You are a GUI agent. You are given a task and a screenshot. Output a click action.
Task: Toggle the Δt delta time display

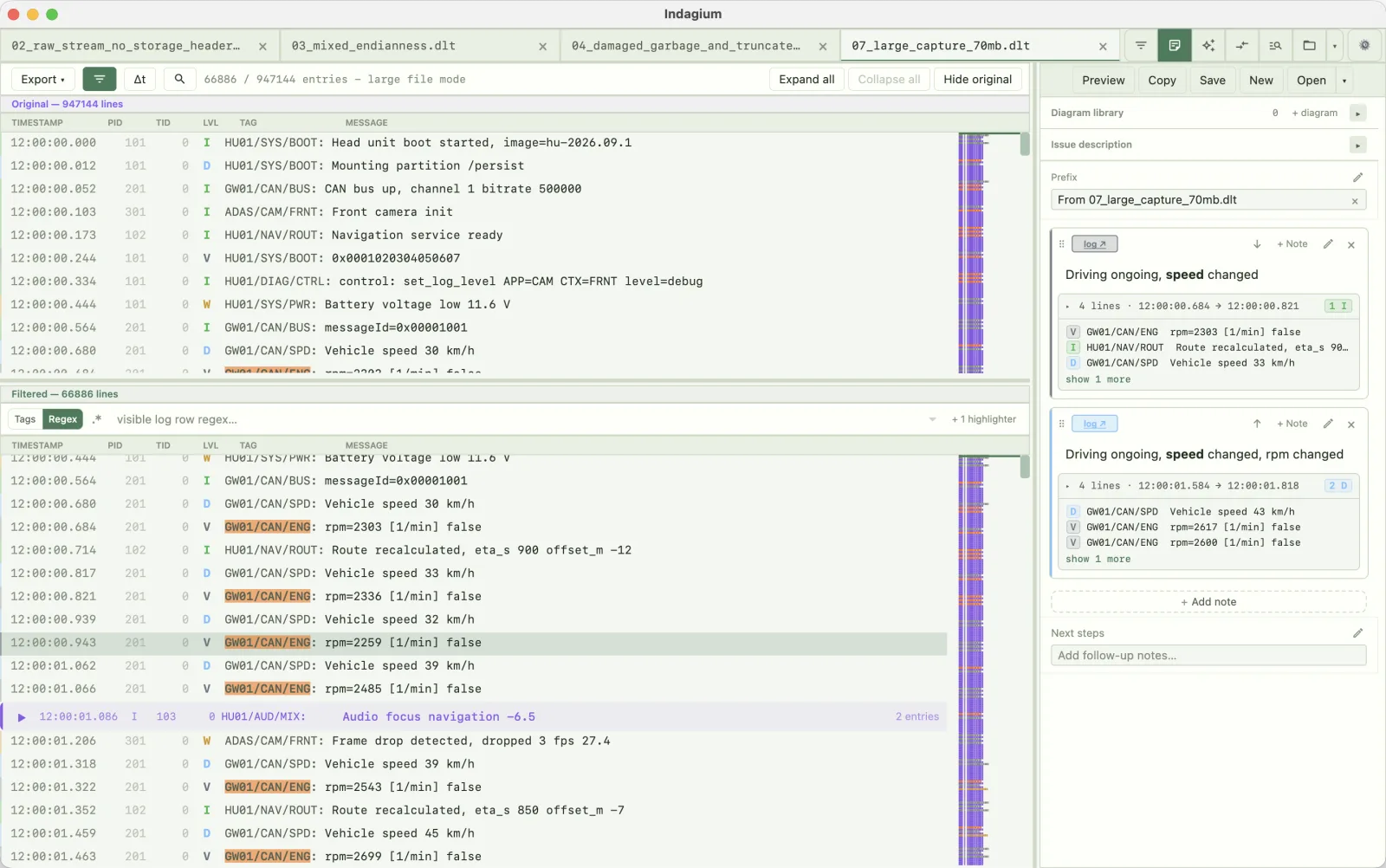[139, 79]
